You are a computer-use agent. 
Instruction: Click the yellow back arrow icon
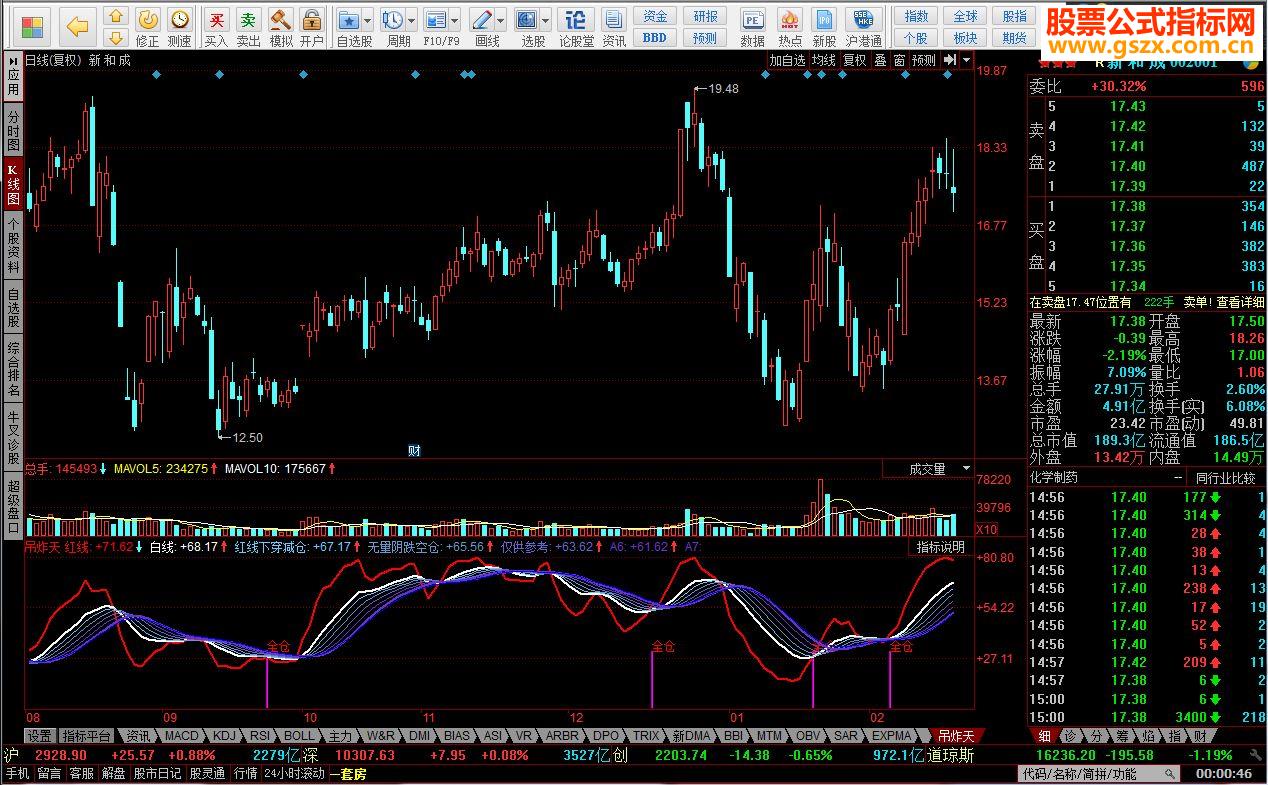[77, 26]
